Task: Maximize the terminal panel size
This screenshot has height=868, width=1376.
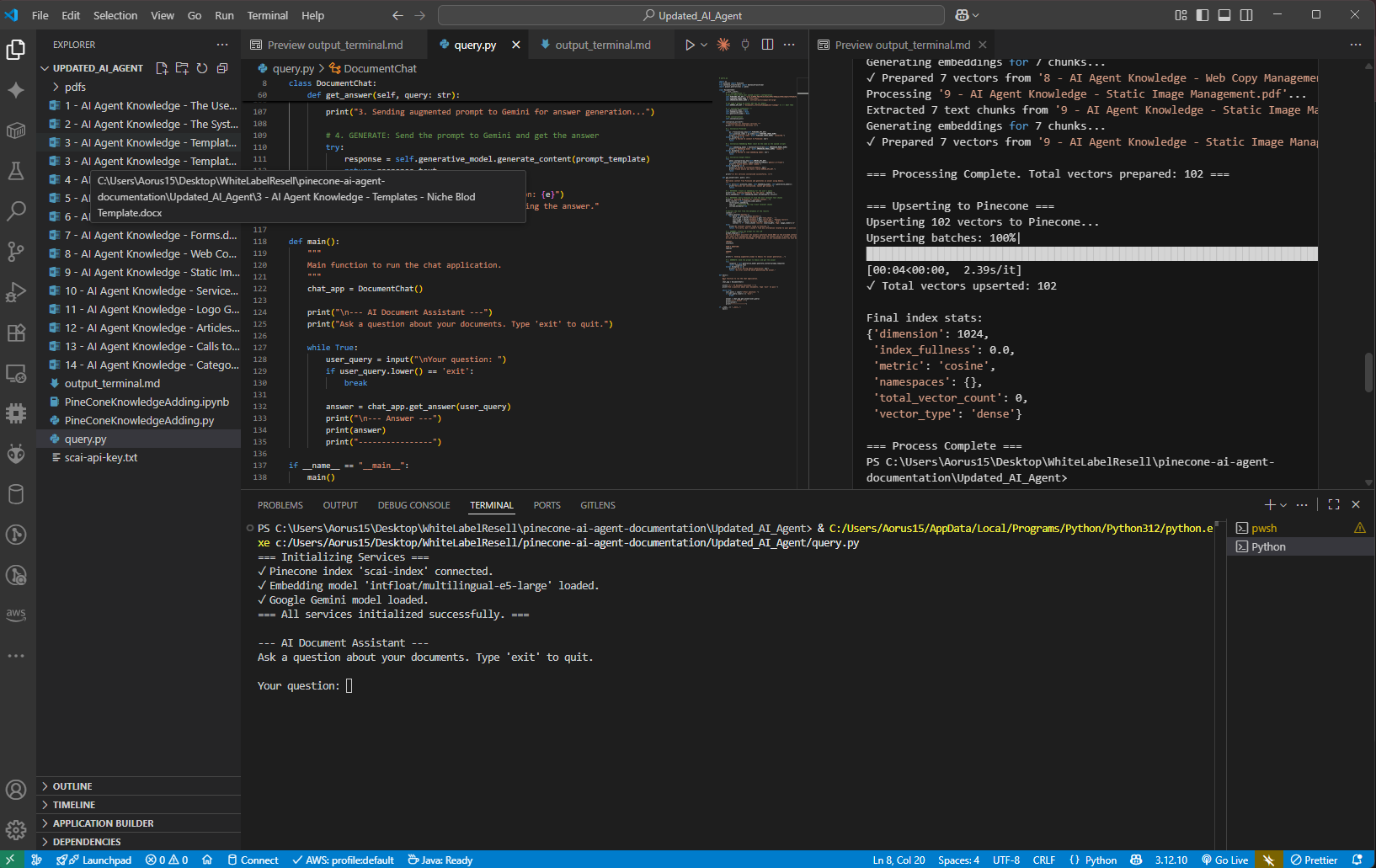Action: pyautogui.click(x=1334, y=504)
